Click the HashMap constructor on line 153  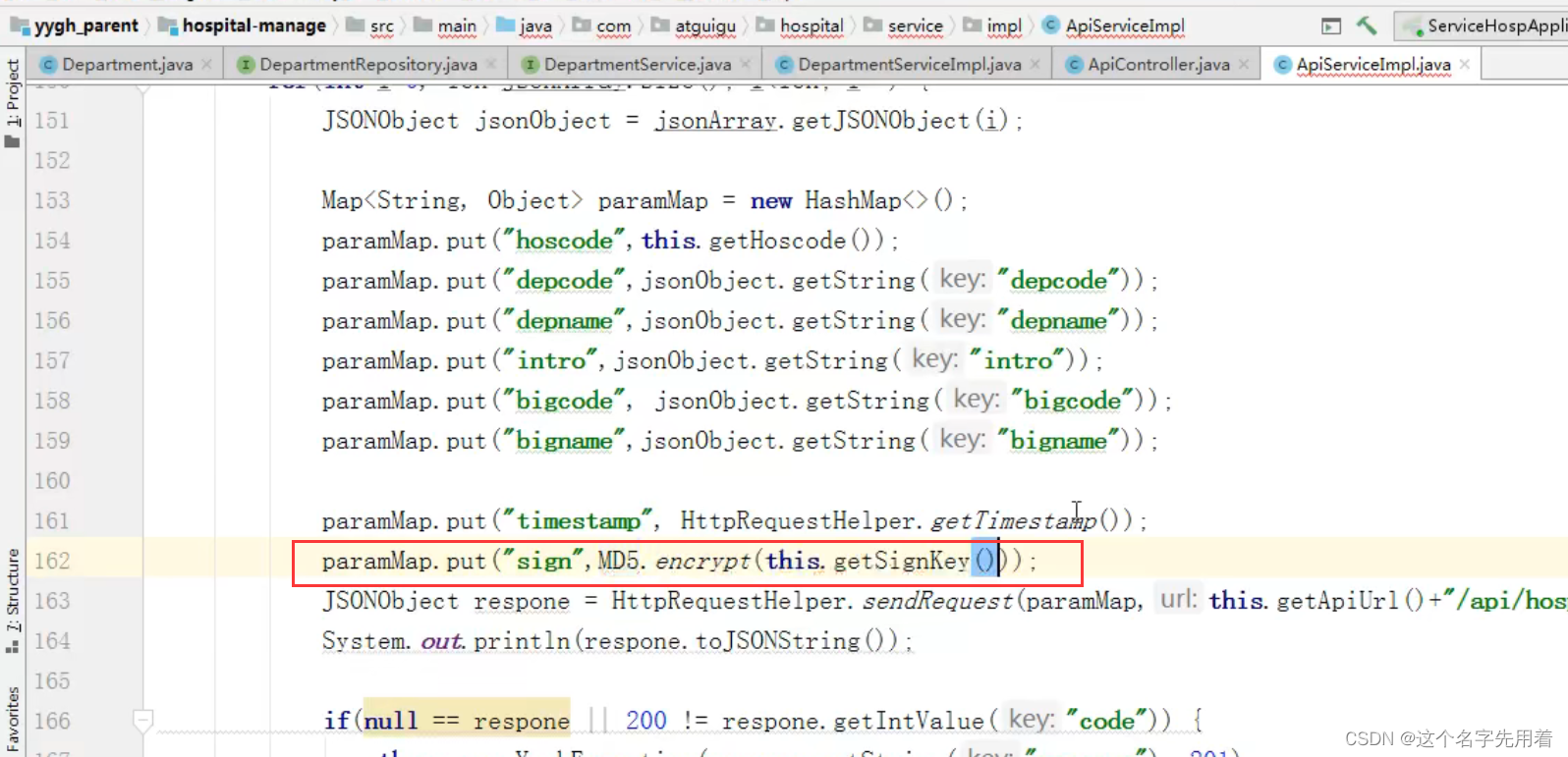(853, 200)
